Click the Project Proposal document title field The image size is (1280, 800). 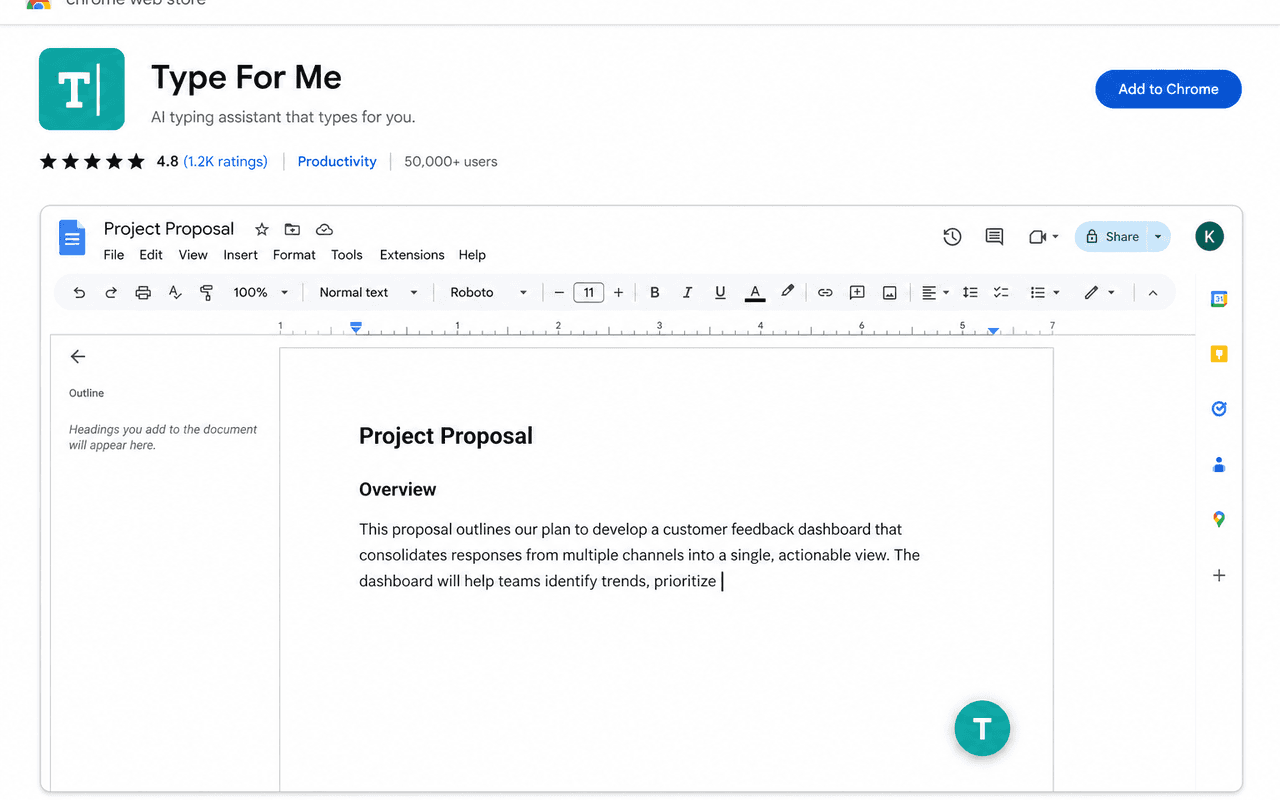pyautogui.click(x=169, y=229)
